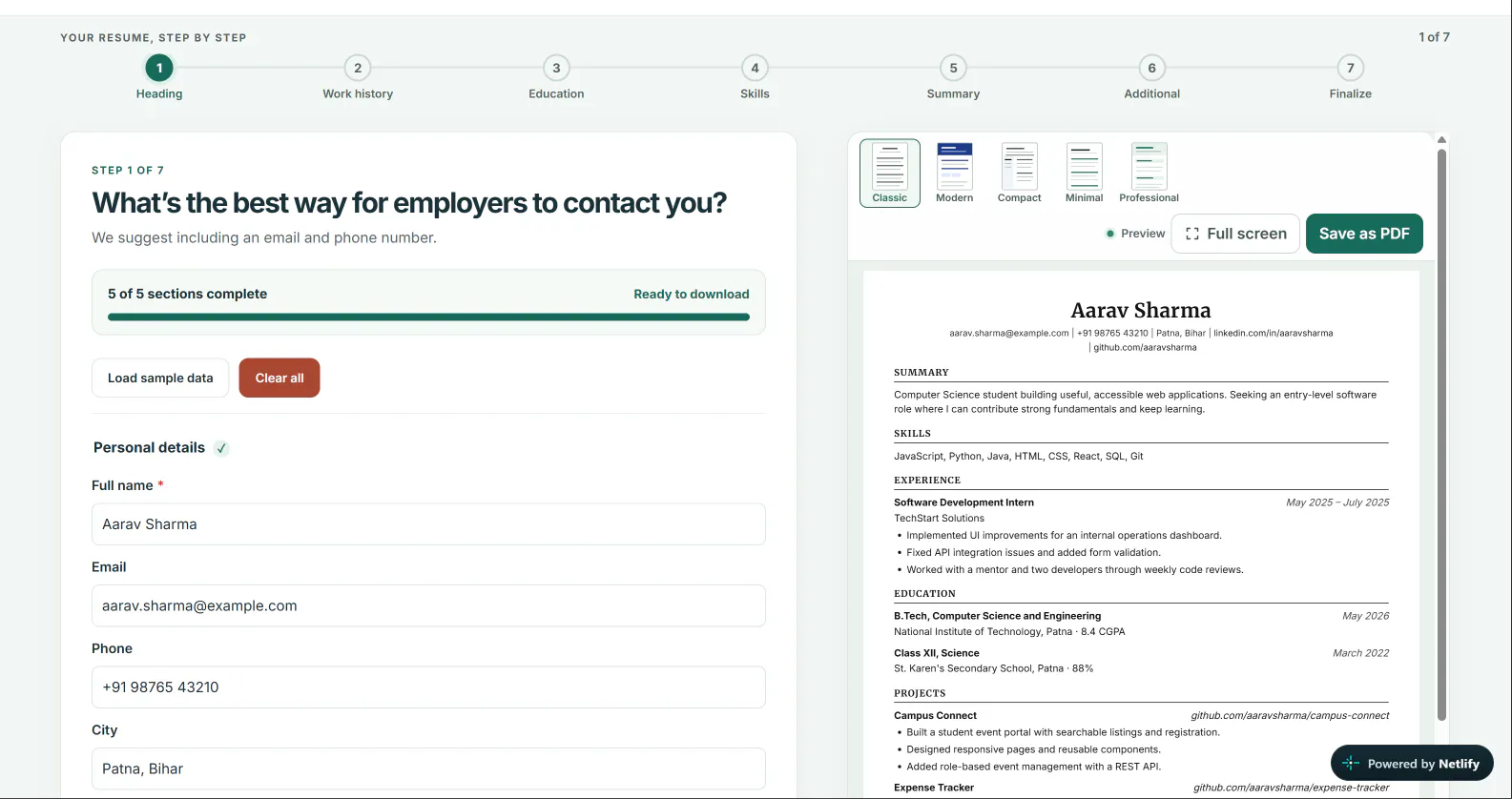The image size is (1512, 799).
Task: Click the Preview status indicator
Action: tap(1135, 234)
